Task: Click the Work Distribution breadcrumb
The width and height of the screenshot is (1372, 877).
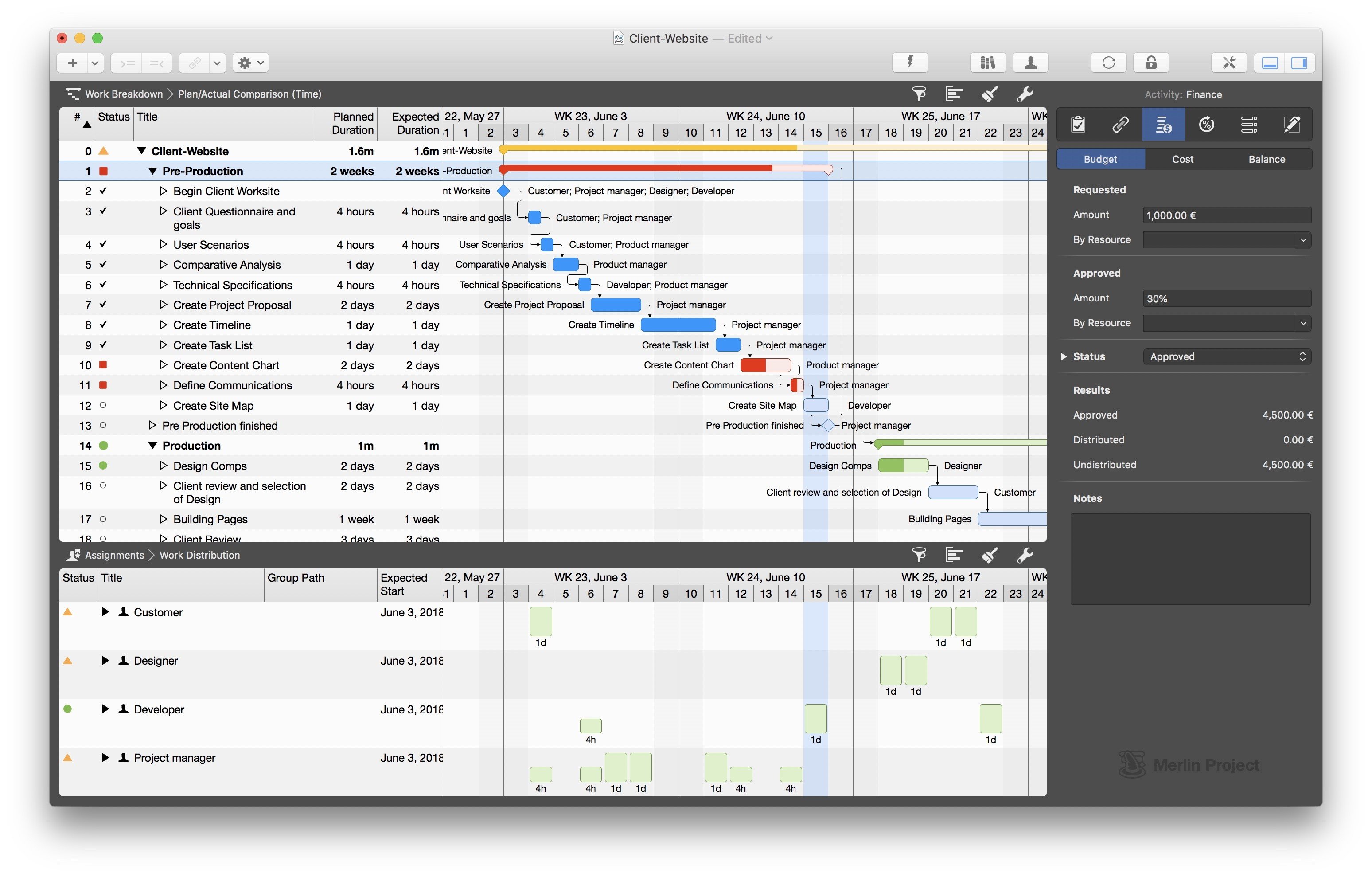Action: (199, 555)
